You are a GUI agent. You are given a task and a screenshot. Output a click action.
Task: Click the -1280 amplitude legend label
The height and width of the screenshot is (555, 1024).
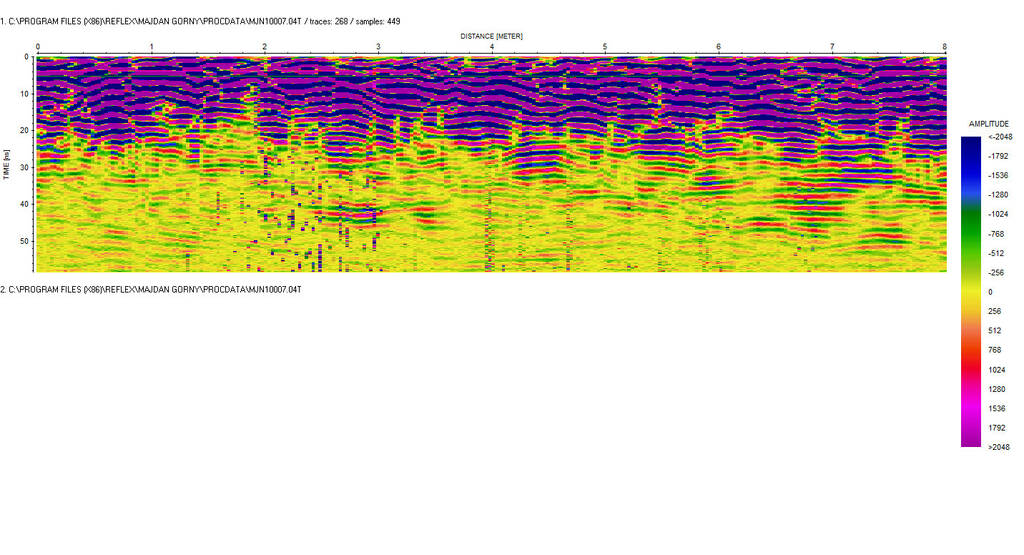[999, 195]
